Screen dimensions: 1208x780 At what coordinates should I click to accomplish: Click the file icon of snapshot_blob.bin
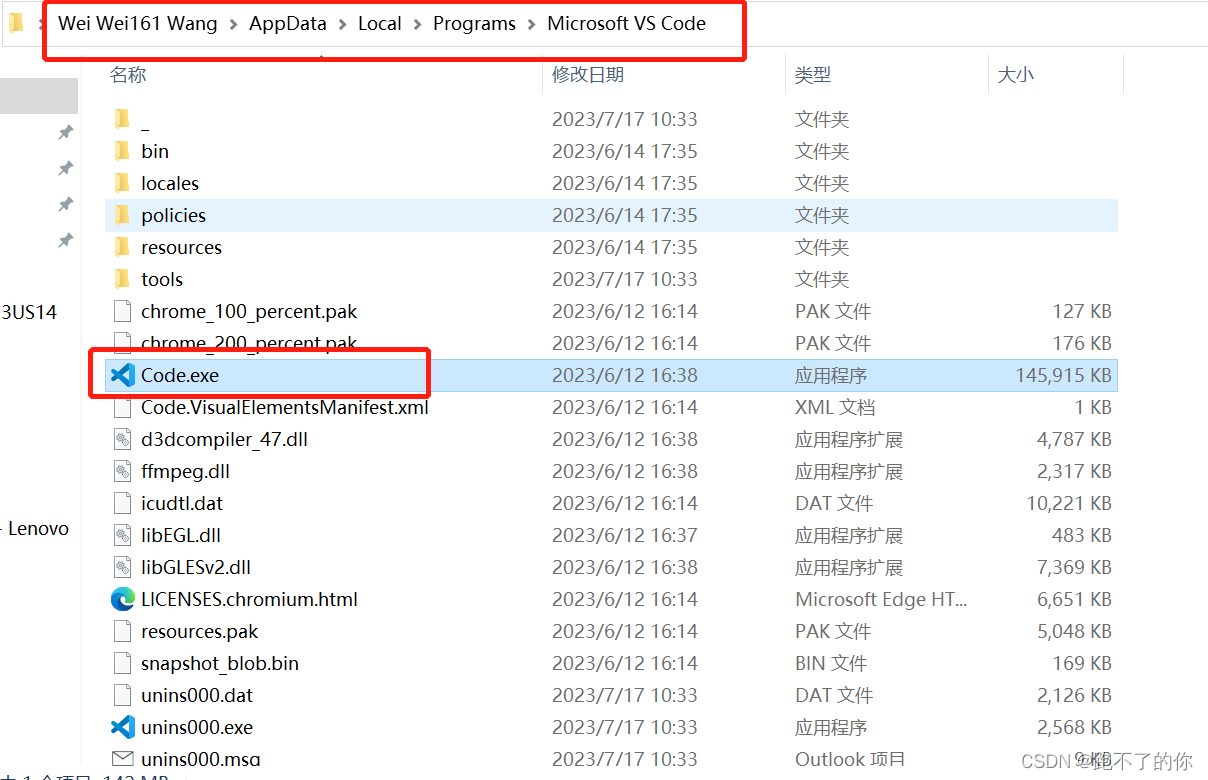tap(122, 663)
